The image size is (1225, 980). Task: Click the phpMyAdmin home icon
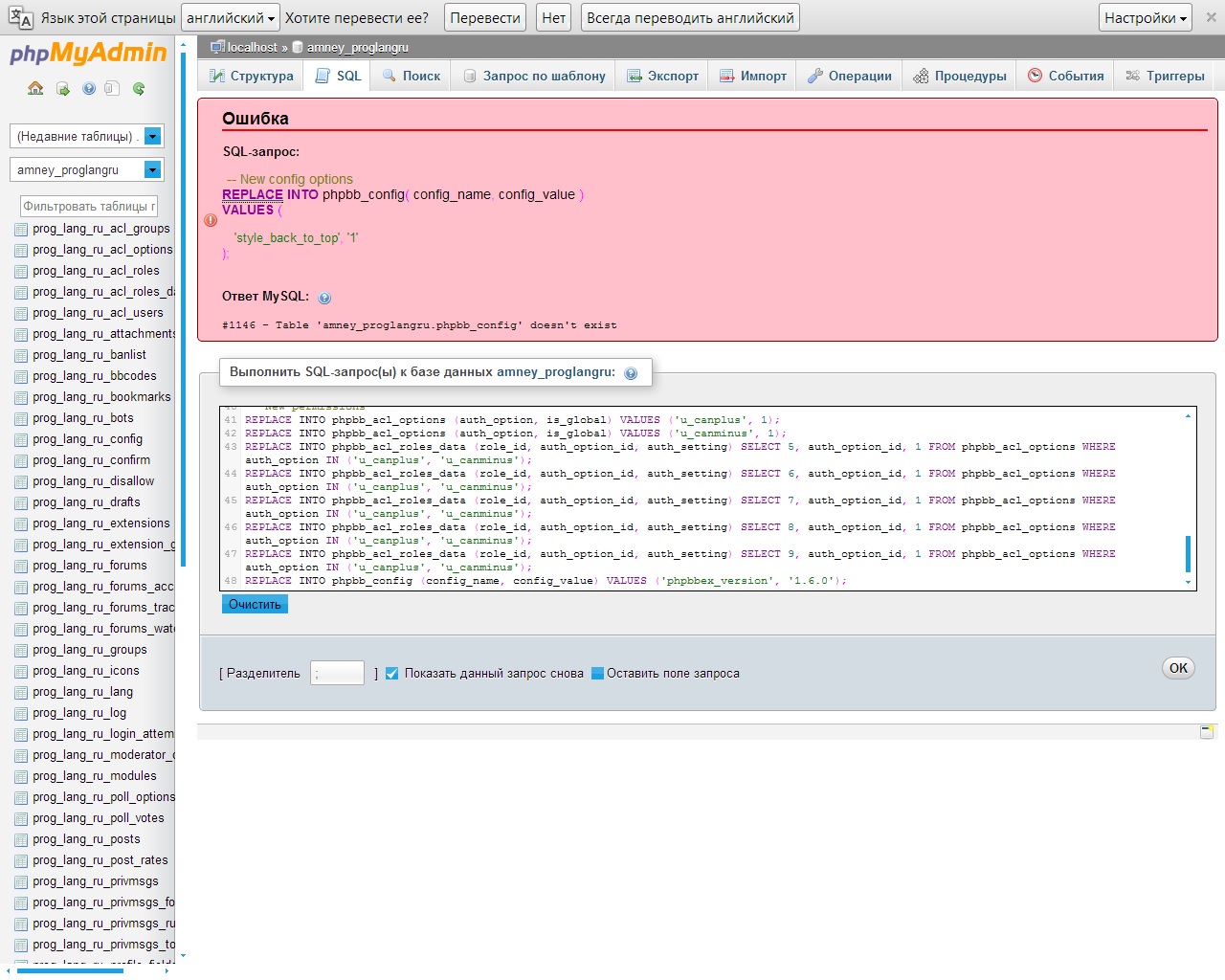click(35, 89)
